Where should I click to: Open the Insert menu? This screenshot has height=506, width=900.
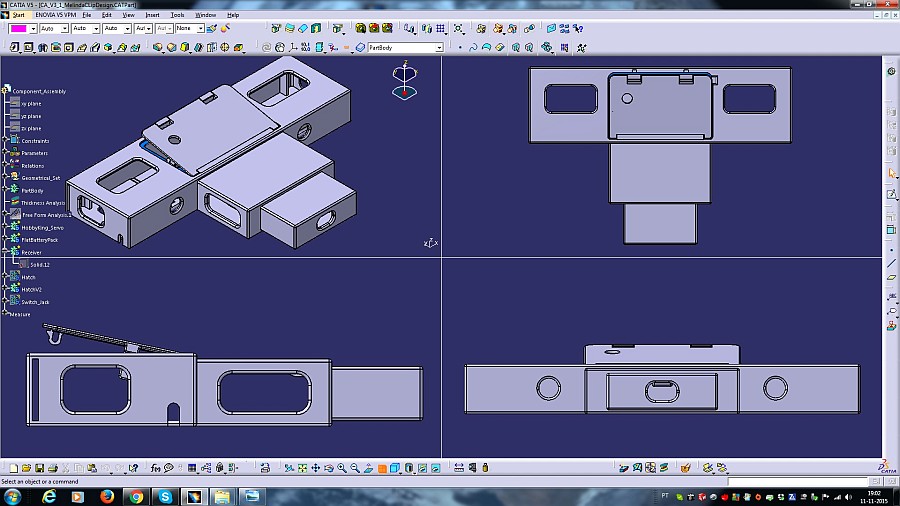[152, 15]
